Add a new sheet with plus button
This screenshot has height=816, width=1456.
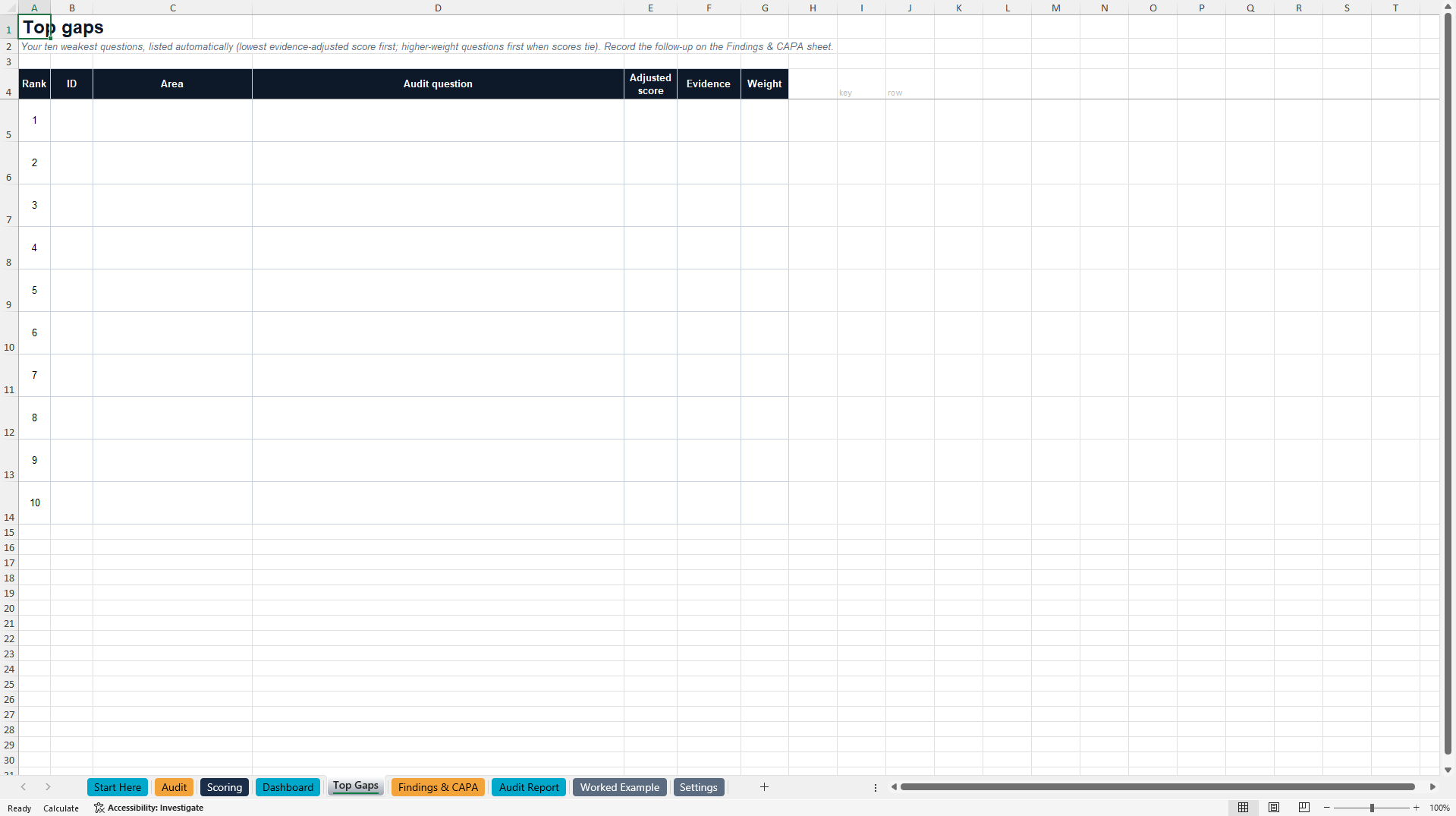tap(764, 787)
